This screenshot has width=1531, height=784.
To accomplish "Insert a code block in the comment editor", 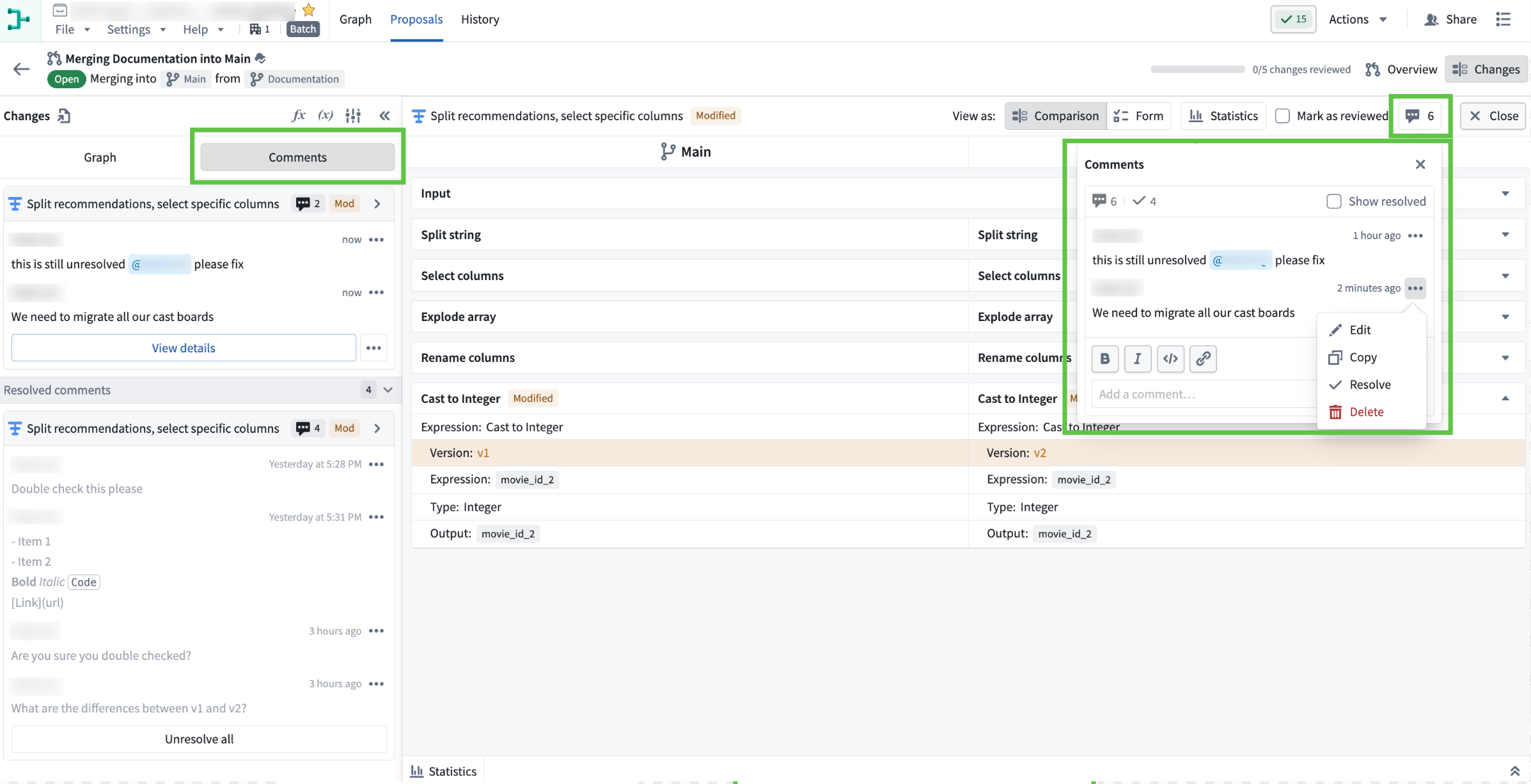I will (x=1170, y=359).
